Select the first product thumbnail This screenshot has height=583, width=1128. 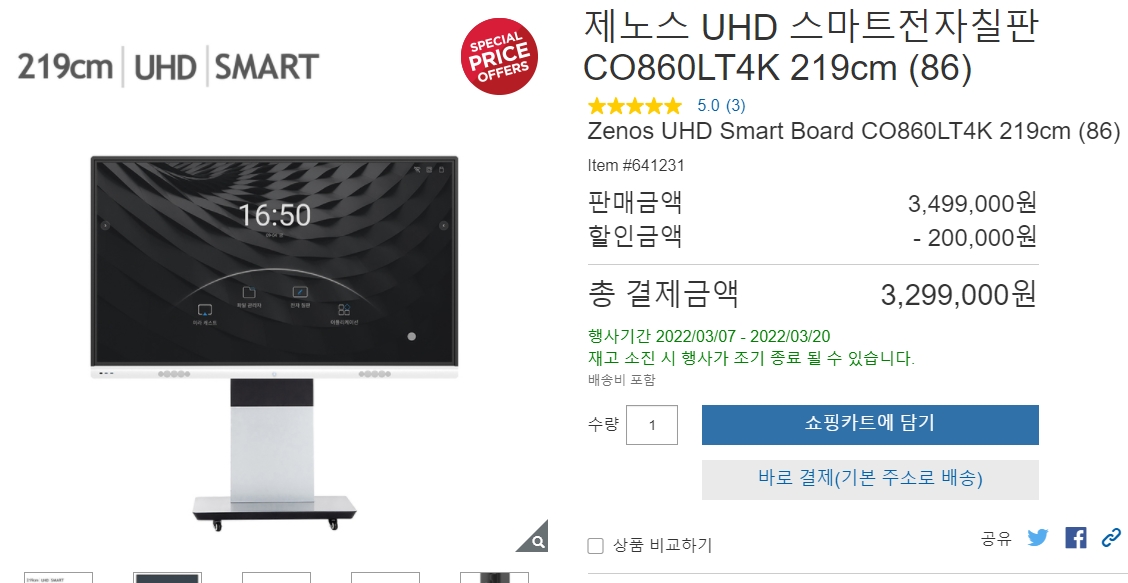tap(58, 577)
